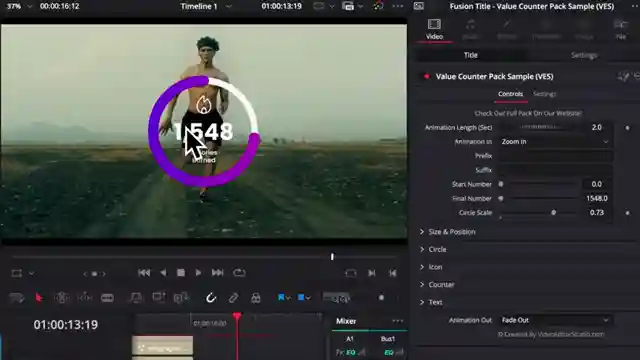
Task: Select the Blade Edit mode tool
Action: [x=107, y=298]
